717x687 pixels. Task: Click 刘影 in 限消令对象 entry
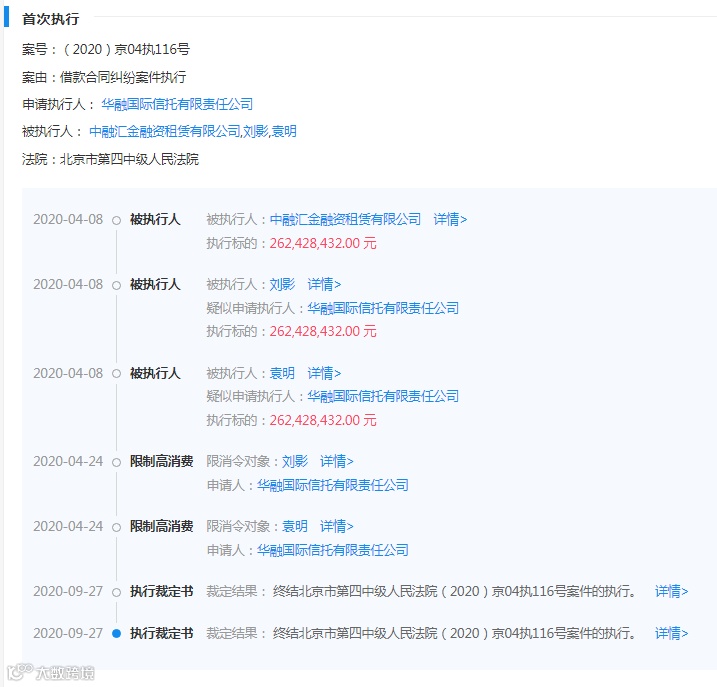coord(295,461)
